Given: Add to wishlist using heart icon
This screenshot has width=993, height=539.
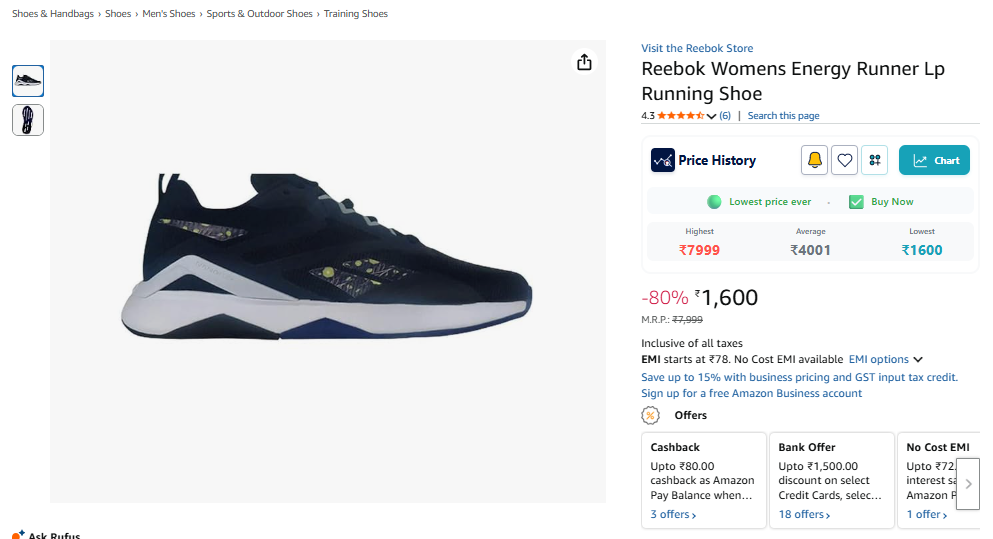Looking at the screenshot, I should [844, 160].
